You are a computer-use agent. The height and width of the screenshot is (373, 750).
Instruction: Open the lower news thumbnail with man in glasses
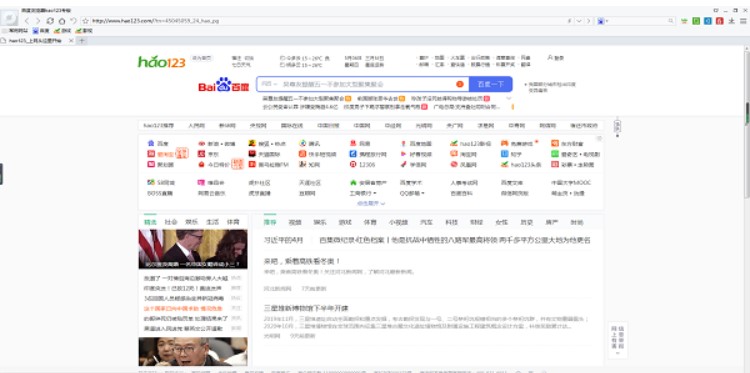(193, 351)
